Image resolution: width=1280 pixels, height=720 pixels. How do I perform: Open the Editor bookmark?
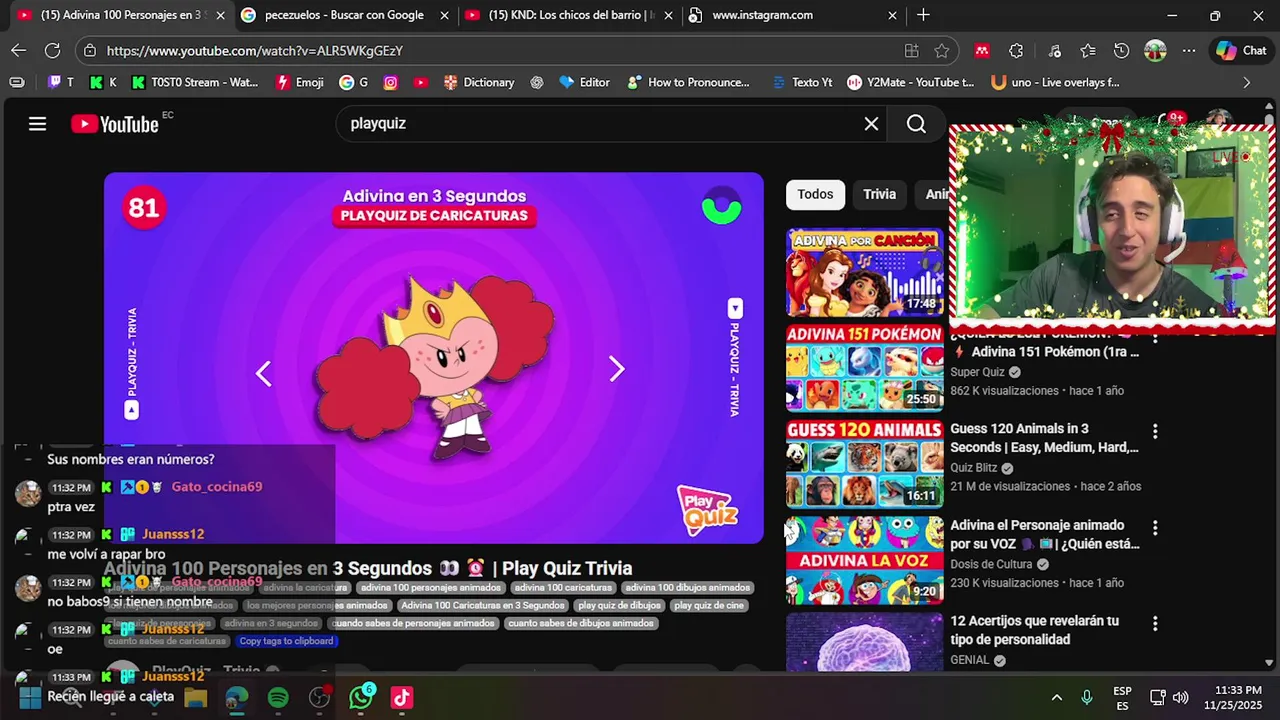click(585, 82)
